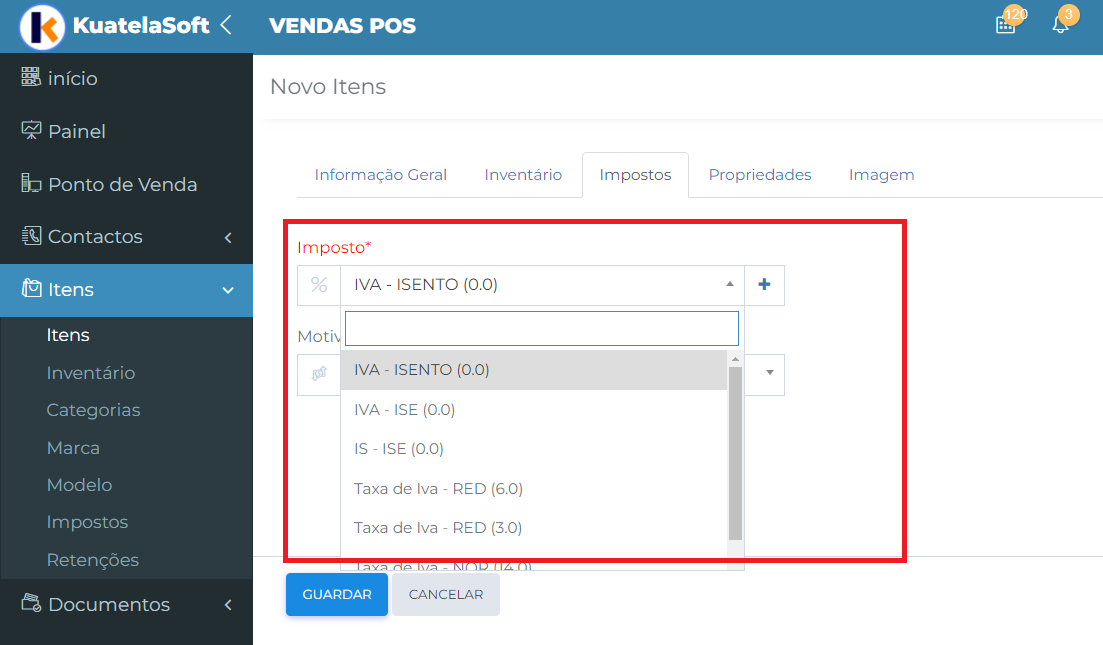Viewport: 1103px width, 645px height.
Task: Click the icon beside the Motivo field
Action: (x=319, y=374)
